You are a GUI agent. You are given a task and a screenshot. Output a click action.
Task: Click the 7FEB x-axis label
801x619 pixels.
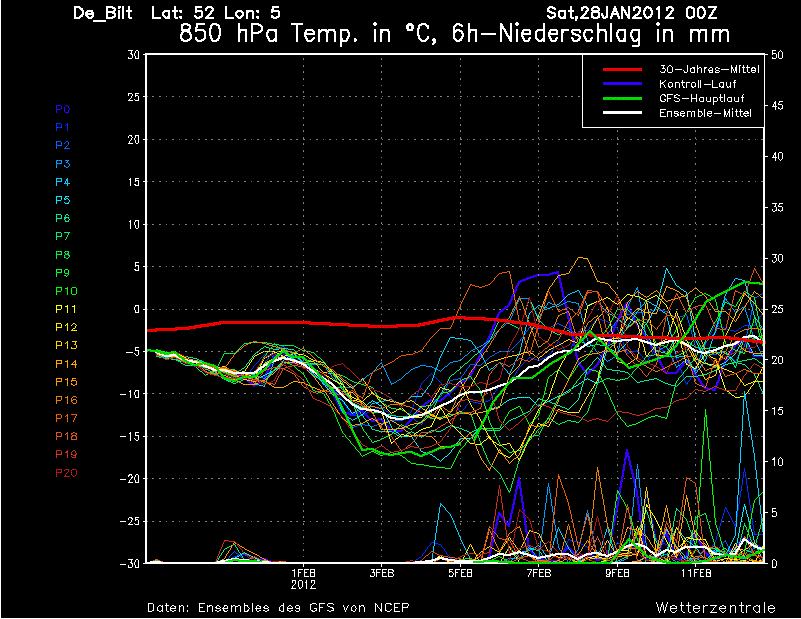point(539,574)
